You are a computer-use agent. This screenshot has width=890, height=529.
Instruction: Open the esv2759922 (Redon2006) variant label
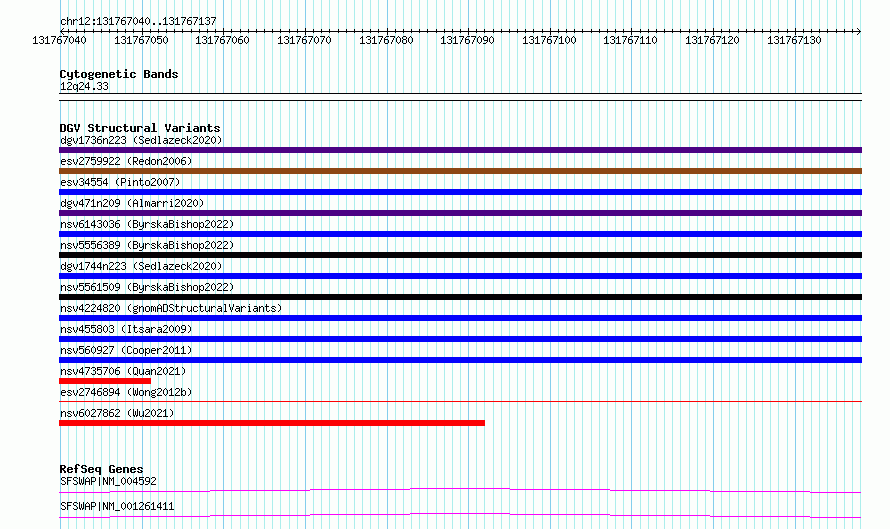[x=126, y=161]
